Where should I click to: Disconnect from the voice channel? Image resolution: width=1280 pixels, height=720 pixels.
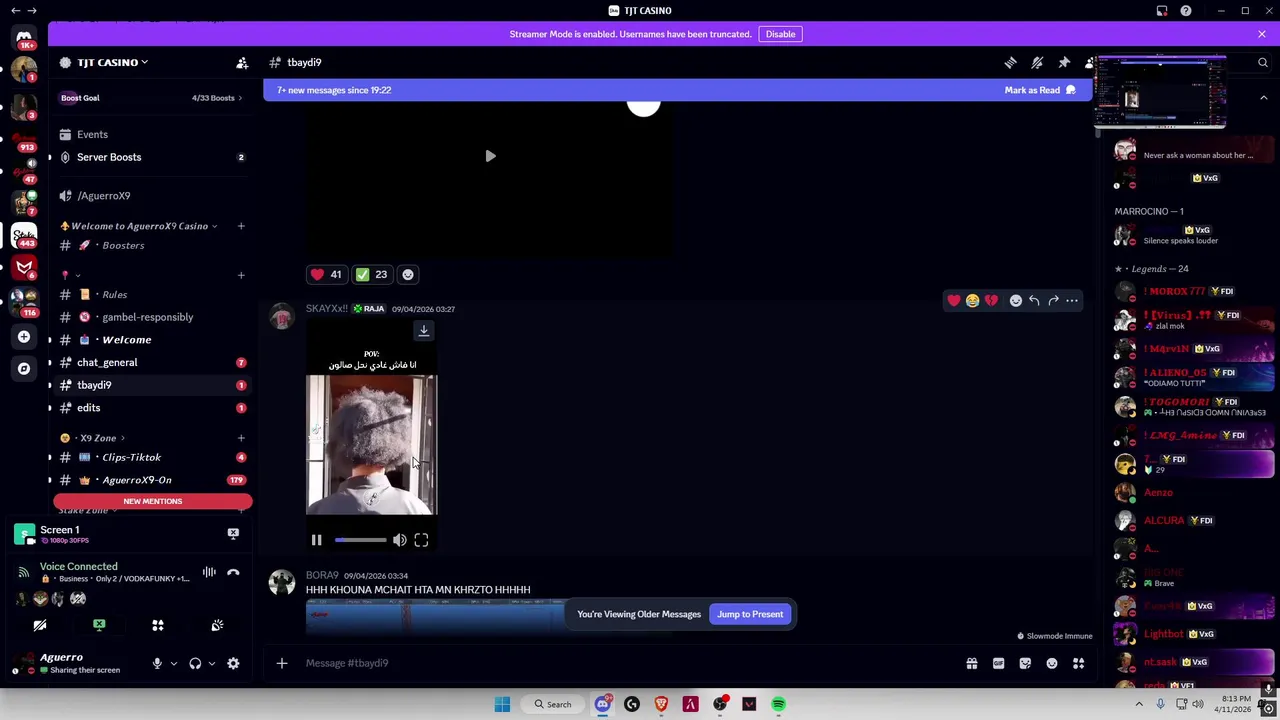point(233,572)
